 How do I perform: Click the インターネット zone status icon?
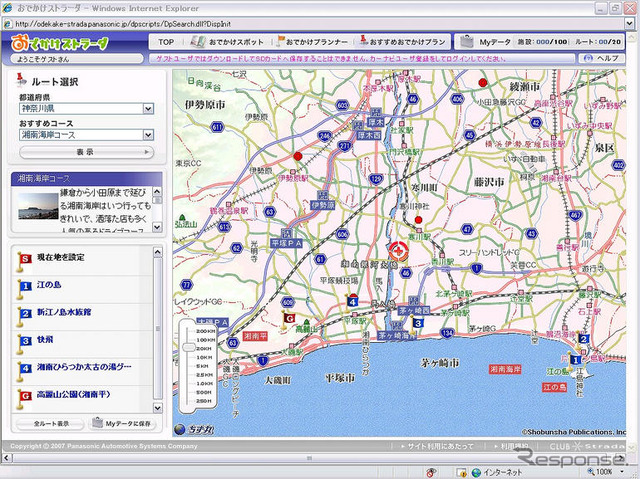coord(476,472)
